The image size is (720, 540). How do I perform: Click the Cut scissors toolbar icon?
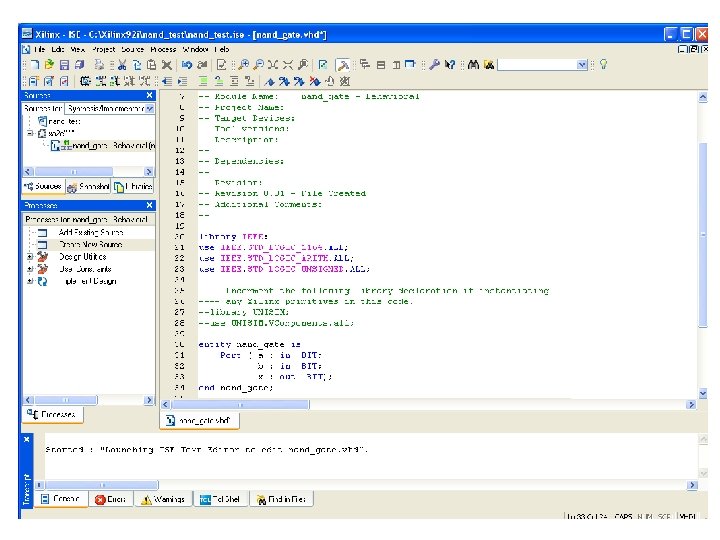(123, 64)
